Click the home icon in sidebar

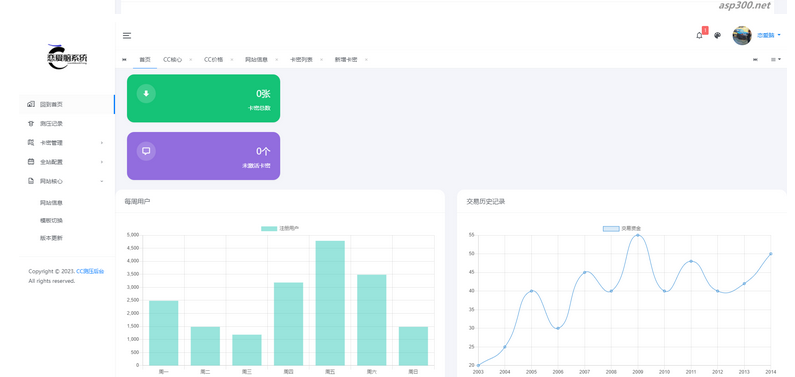point(31,104)
